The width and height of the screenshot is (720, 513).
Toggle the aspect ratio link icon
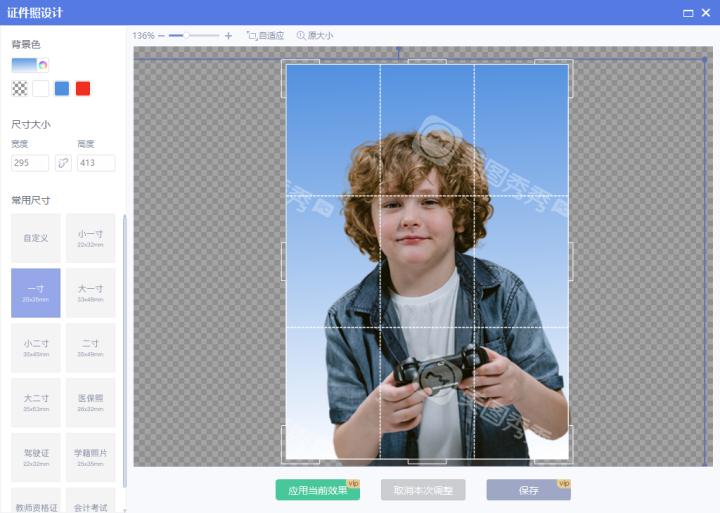pos(63,163)
